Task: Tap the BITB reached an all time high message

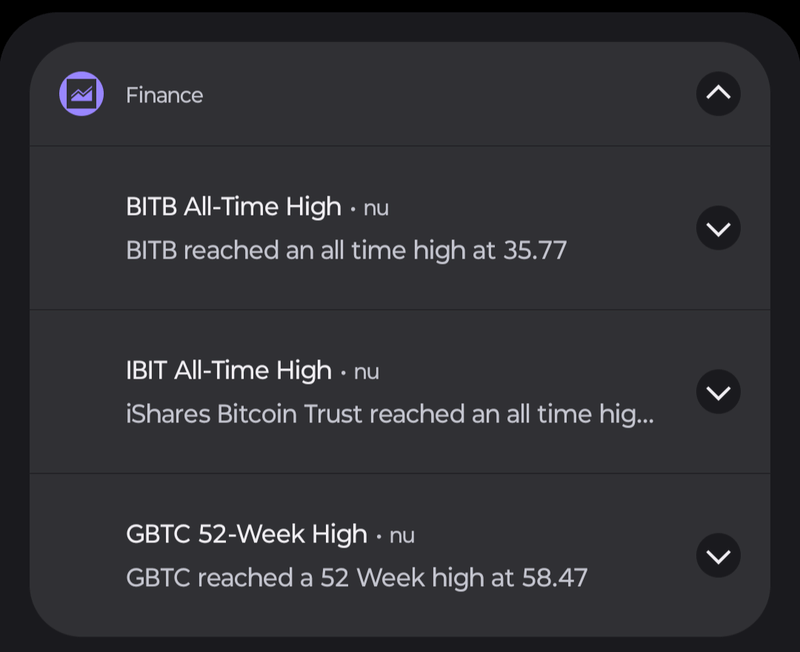Action: (346, 249)
